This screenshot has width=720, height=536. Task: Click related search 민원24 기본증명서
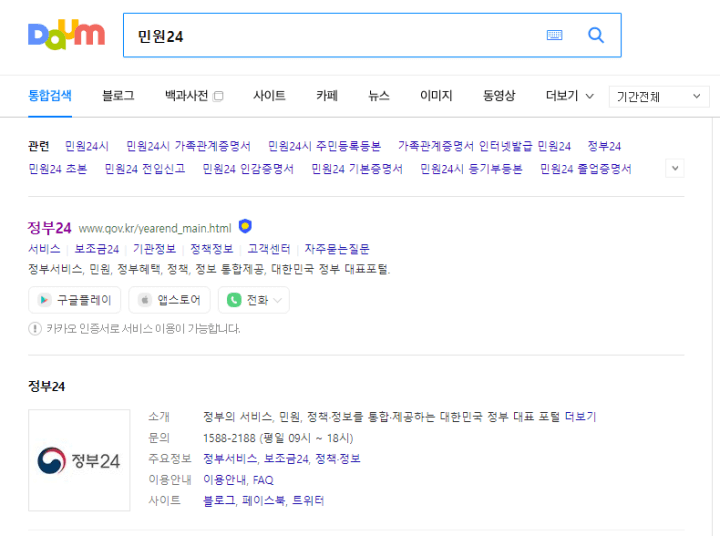357,169
